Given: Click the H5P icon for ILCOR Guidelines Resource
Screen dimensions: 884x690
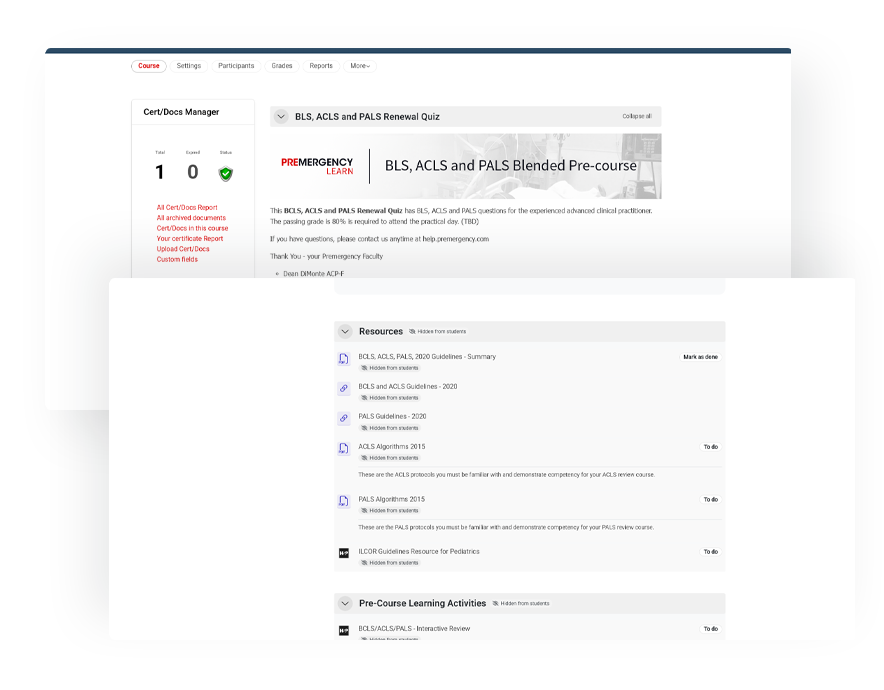Looking at the screenshot, I should [x=343, y=554].
